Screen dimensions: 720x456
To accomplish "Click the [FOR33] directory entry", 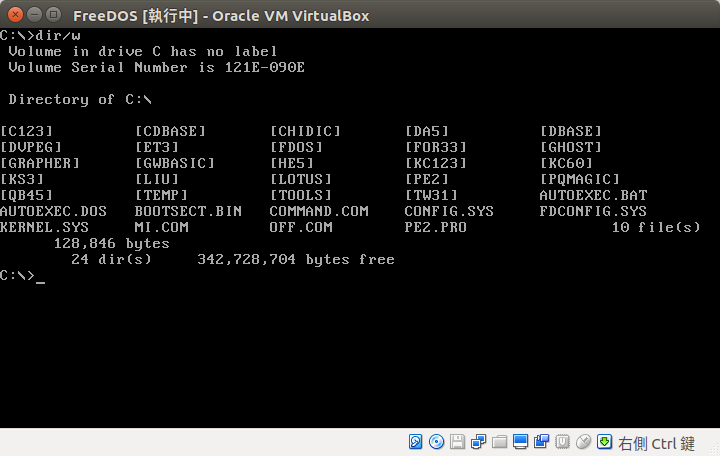I will click(436, 147).
